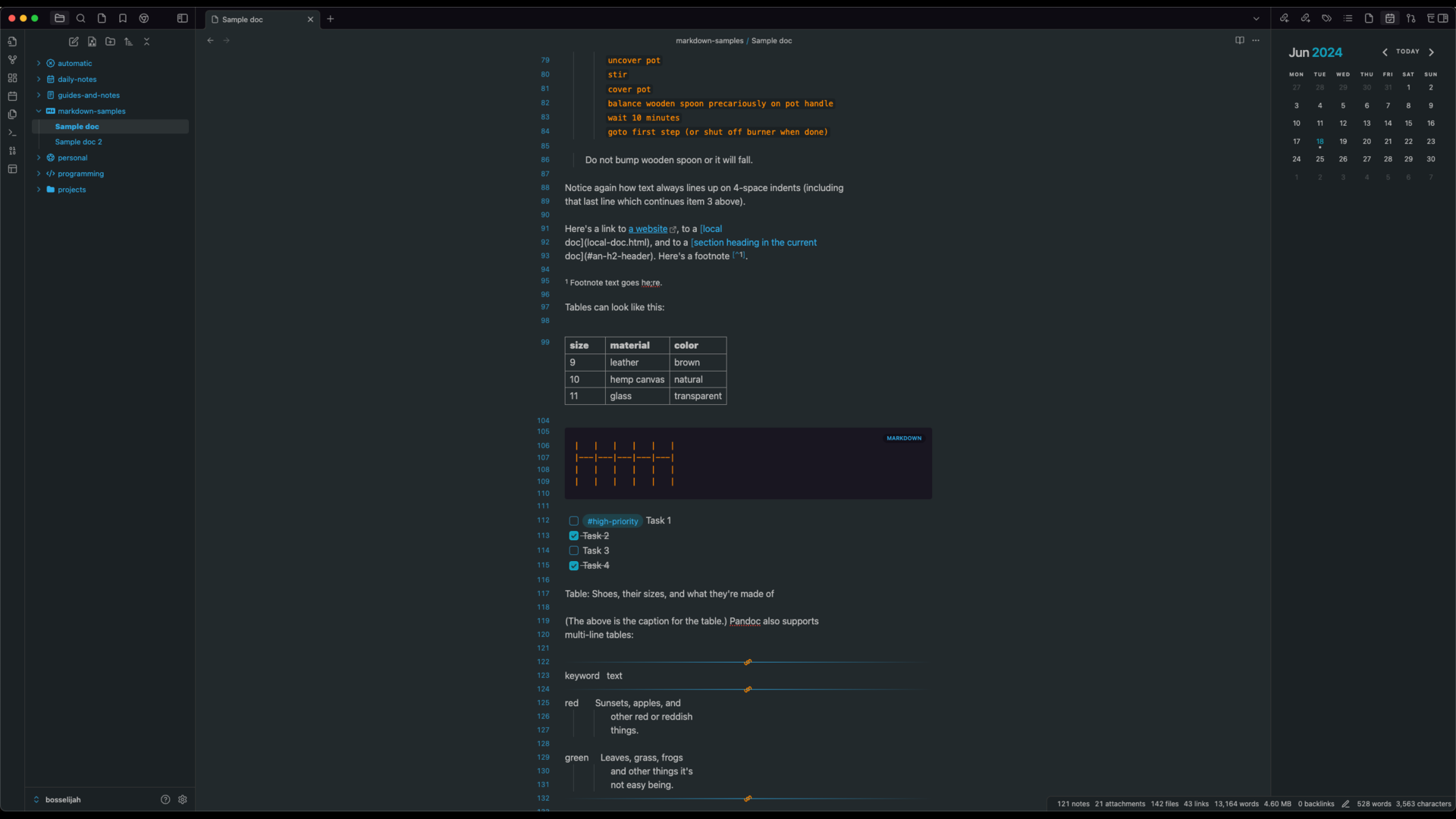The width and height of the screenshot is (1456, 819).
Task: Open graph view from the ribbon
Action: [12, 60]
